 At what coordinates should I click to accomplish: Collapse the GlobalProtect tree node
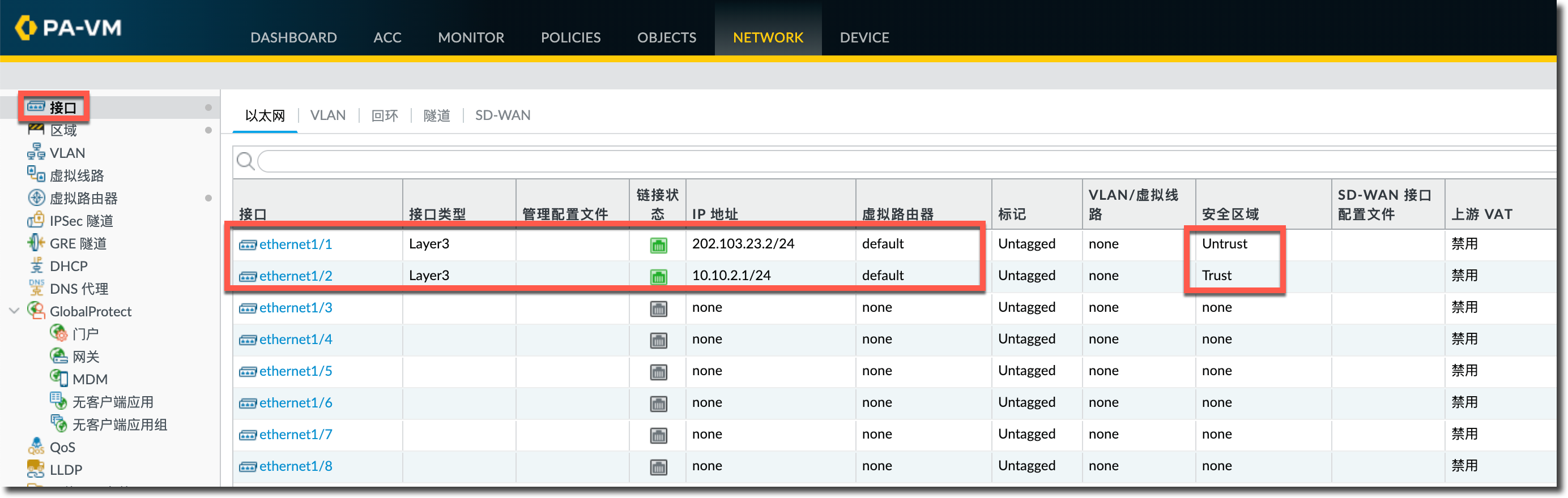pyautogui.click(x=15, y=311)
